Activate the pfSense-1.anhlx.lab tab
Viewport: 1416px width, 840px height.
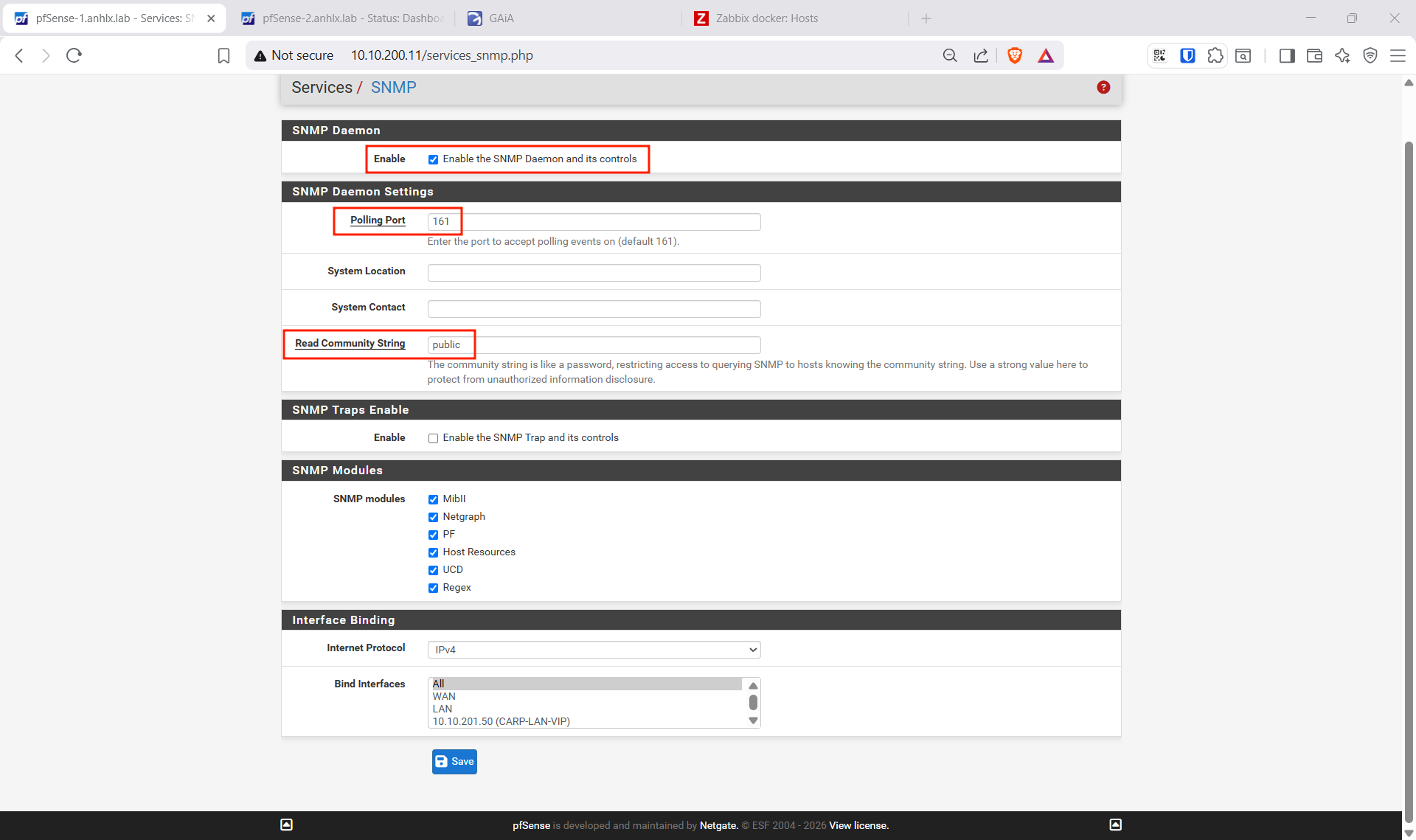(114, 18)
